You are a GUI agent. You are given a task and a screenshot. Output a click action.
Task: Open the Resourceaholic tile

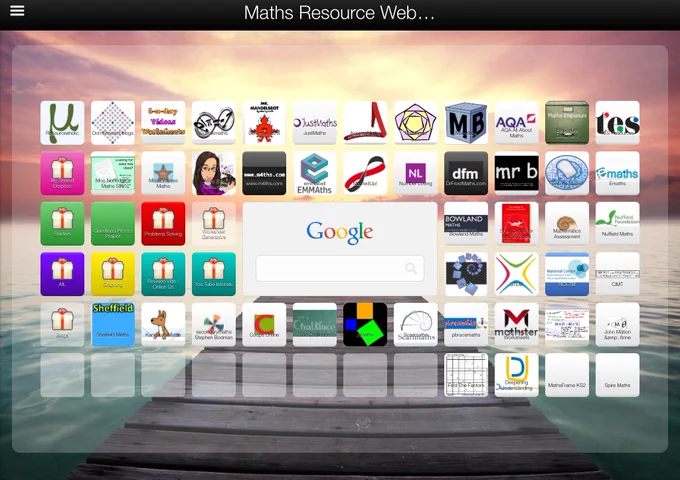click(x=62, y=123)
